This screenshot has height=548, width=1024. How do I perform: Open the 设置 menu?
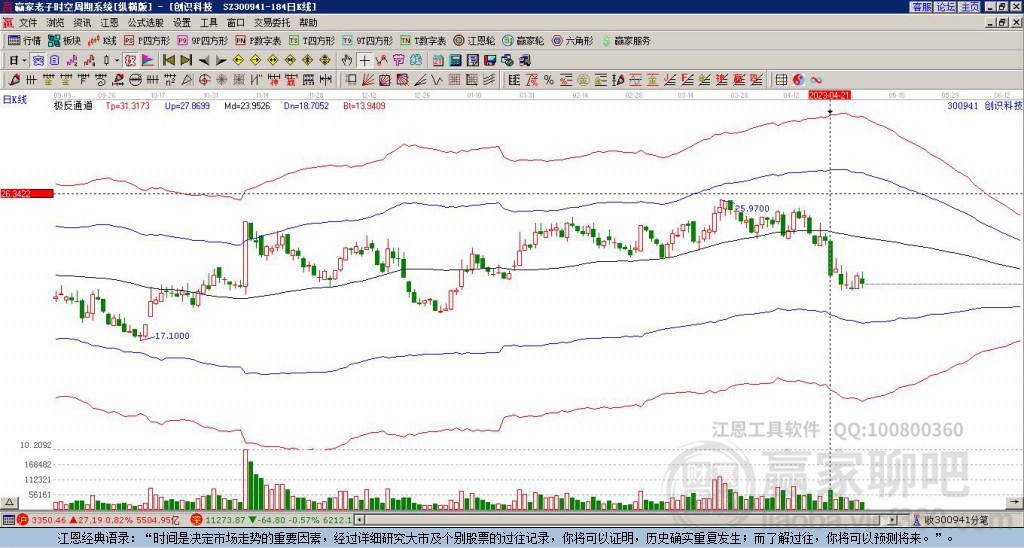182,23
